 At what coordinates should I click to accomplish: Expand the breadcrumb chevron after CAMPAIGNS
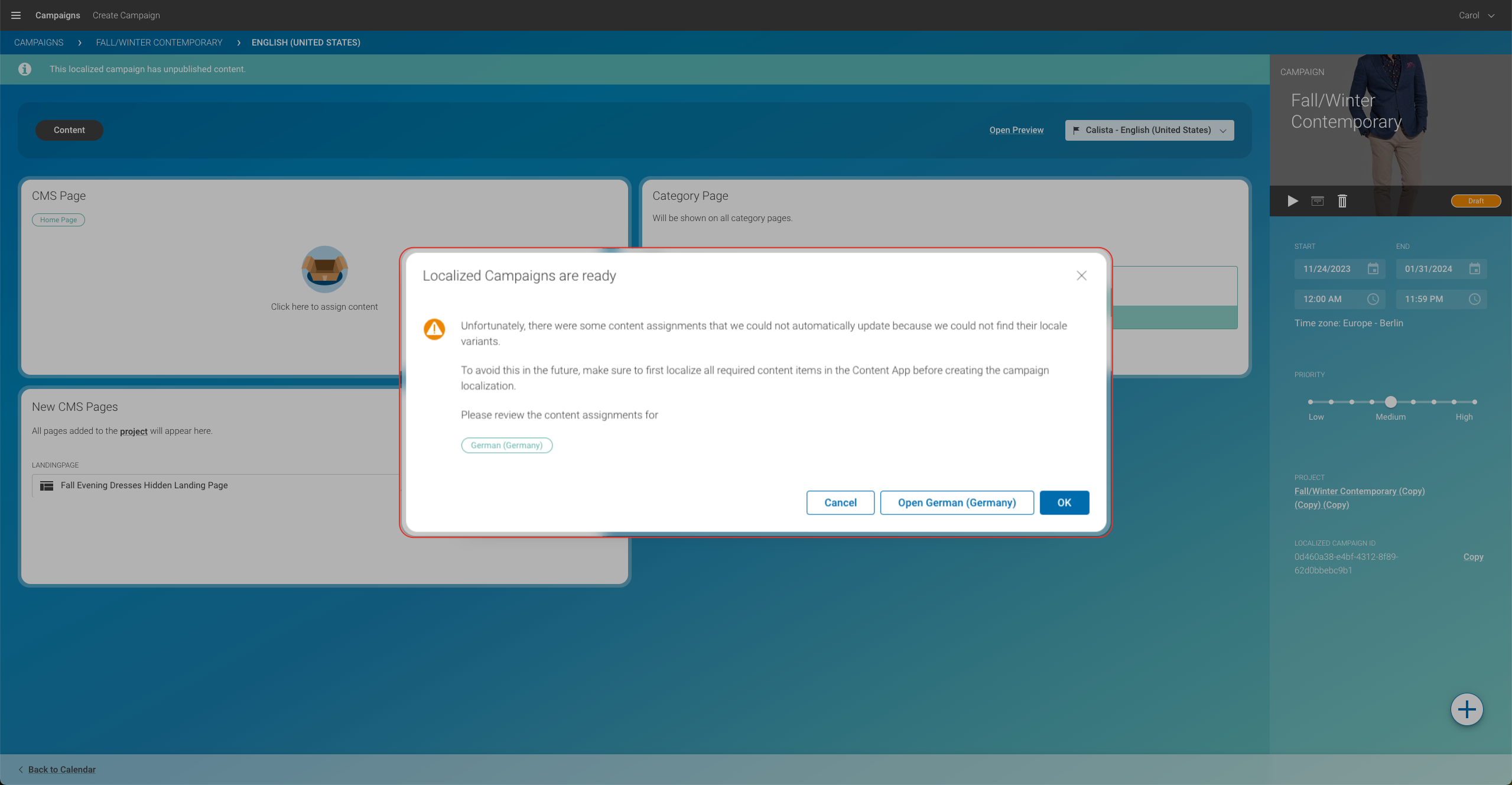click(x=79, y=43)
